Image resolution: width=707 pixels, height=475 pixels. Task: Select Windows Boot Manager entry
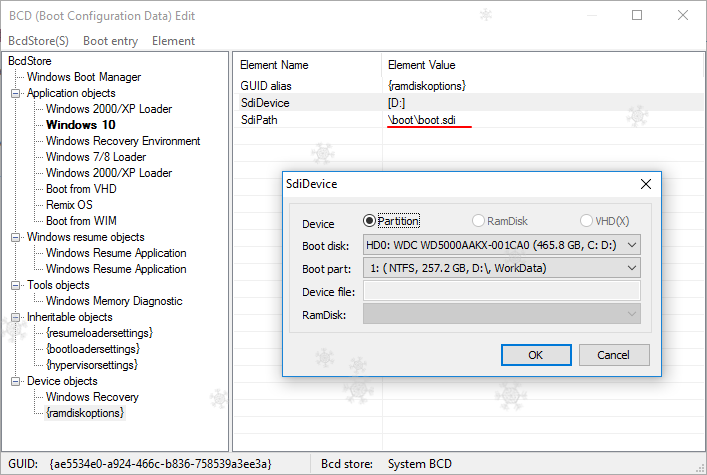(x=84, y=77)
